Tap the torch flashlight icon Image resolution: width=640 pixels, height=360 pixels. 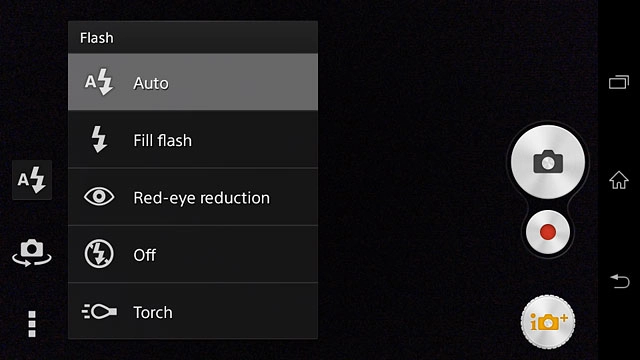99,311
